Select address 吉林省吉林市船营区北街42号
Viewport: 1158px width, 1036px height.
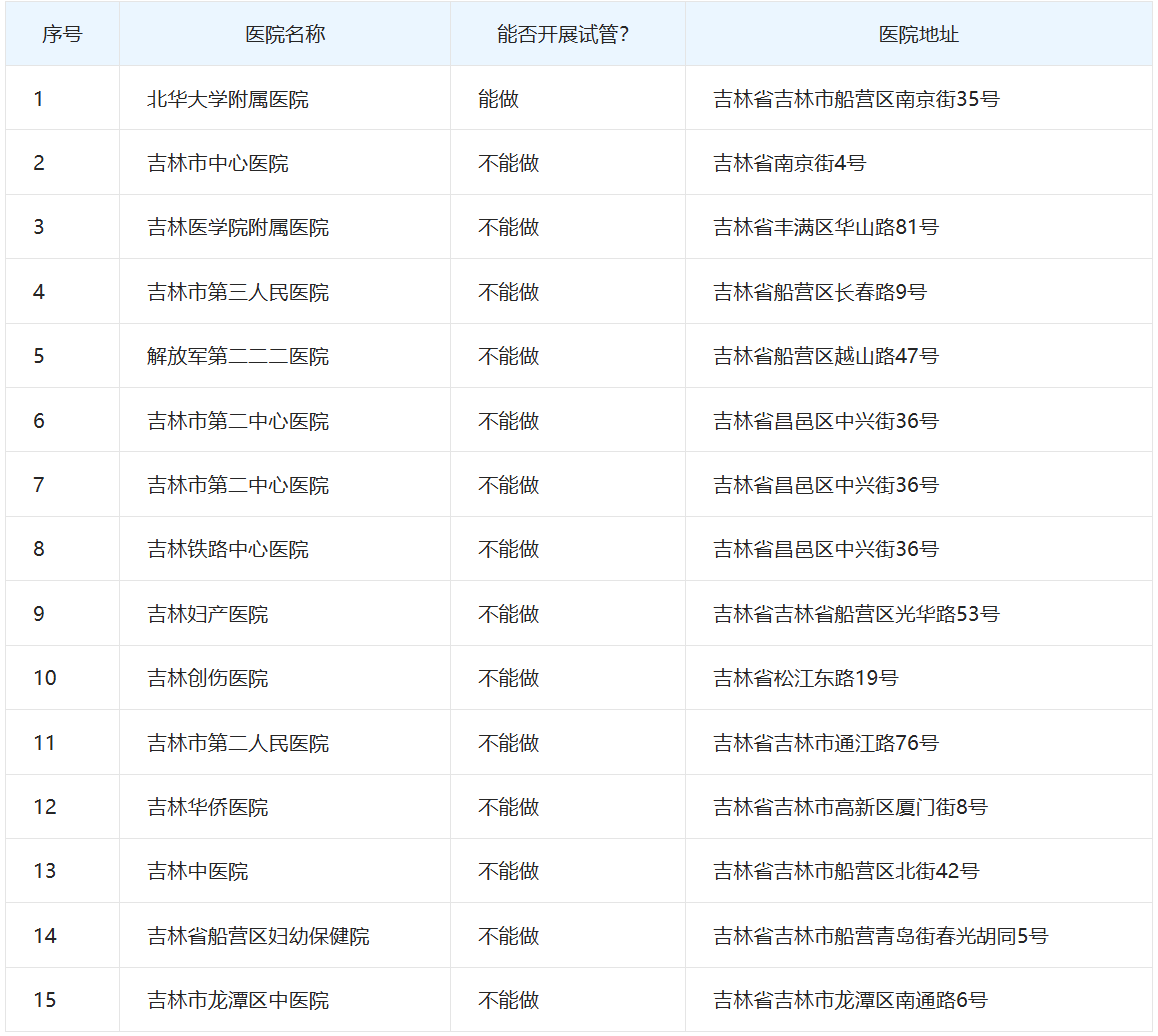pyautogui.click(x=846, y=871)
